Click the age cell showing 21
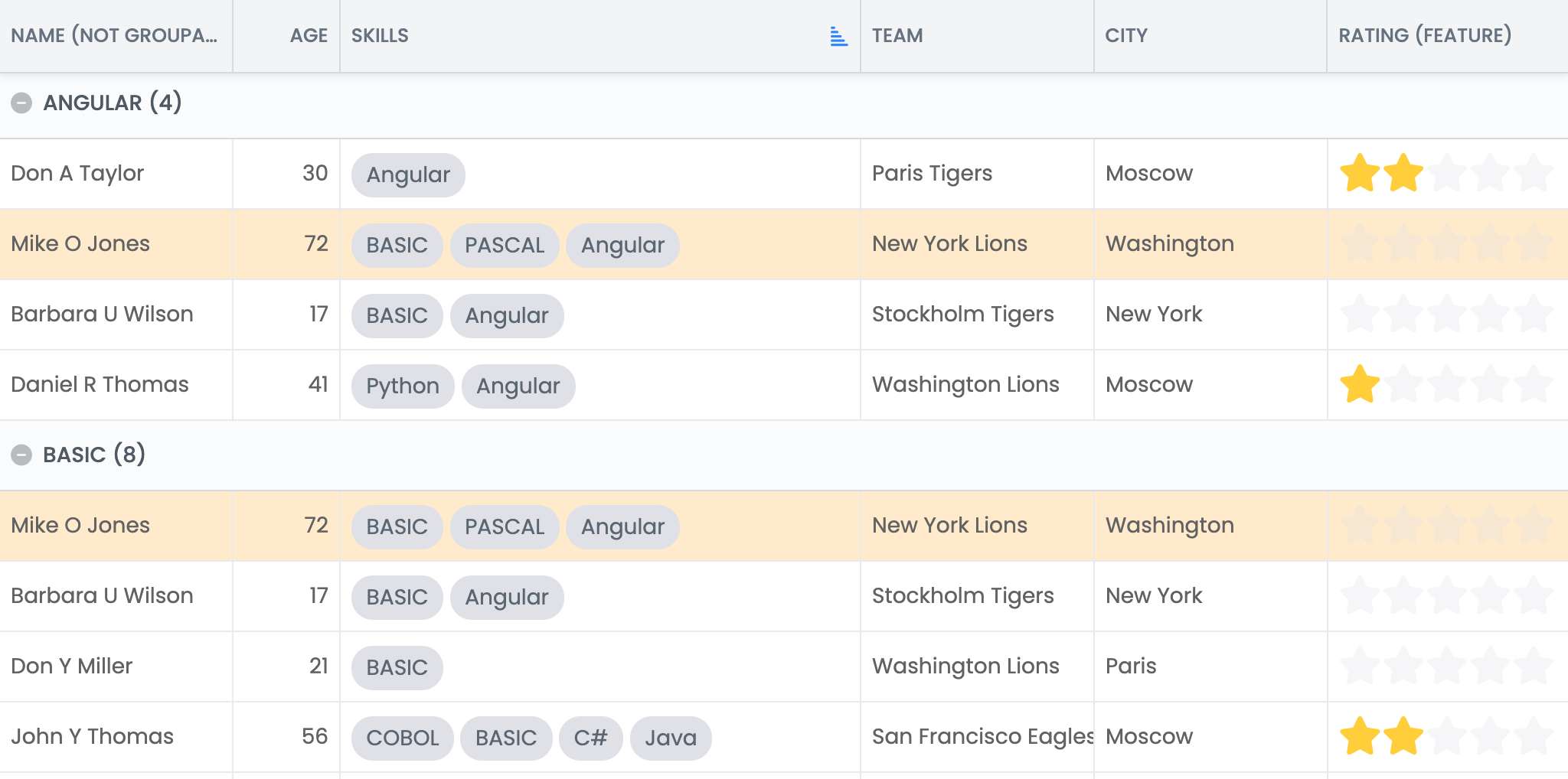Screen dimensions: 1568x779 tap(286, 667)
